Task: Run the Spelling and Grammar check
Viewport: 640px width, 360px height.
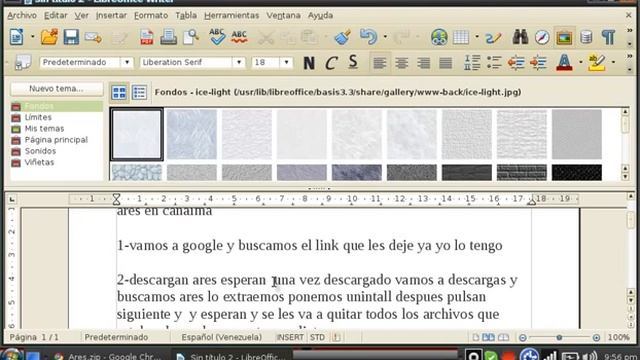Action: point(217,37)
